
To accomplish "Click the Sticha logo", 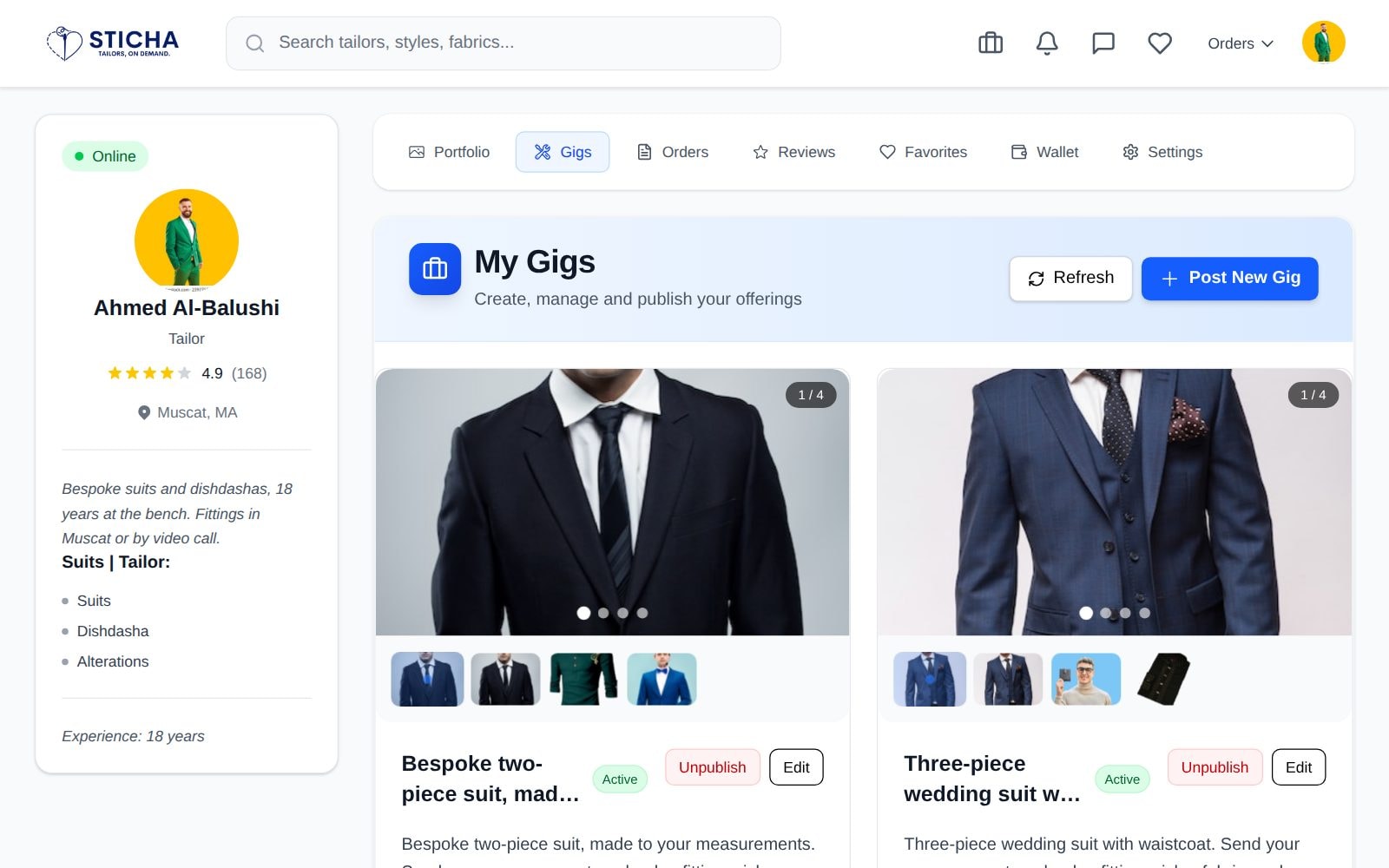I will pos(113,43).
